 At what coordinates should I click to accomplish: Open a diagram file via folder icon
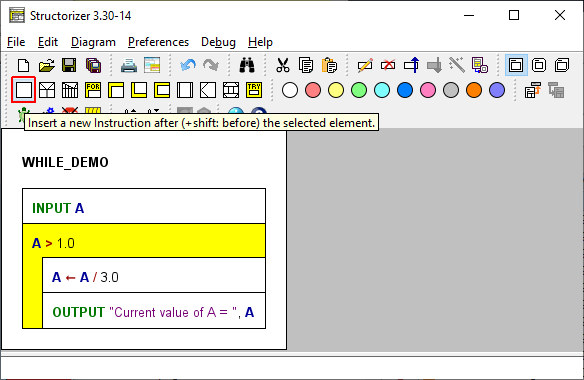tap(47, 66)
